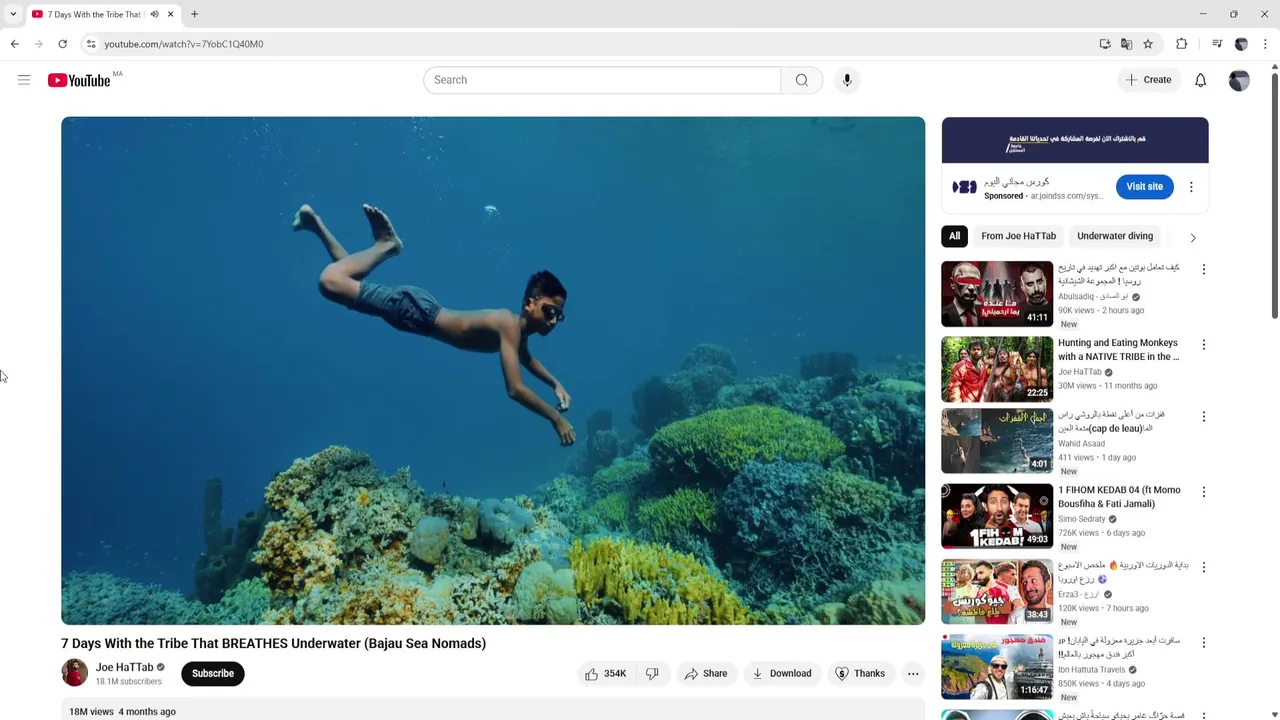
Task: Show more filter chips with right arrow
Action: (x=1193, y=237)
